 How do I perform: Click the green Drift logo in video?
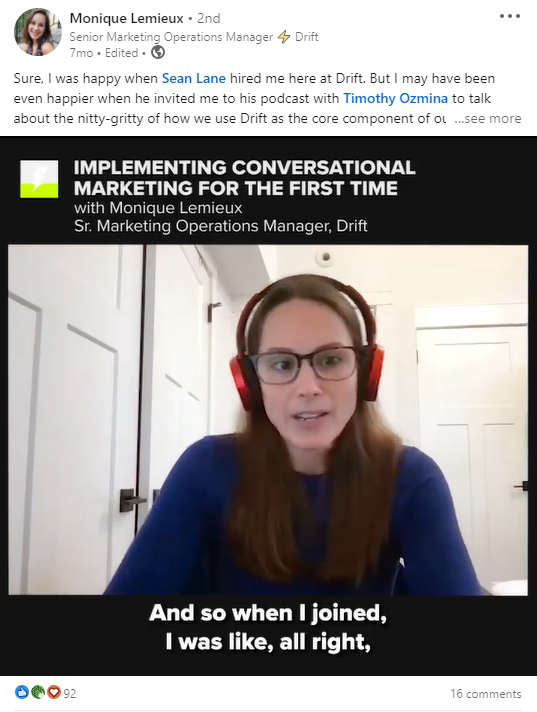click(39, 179)
